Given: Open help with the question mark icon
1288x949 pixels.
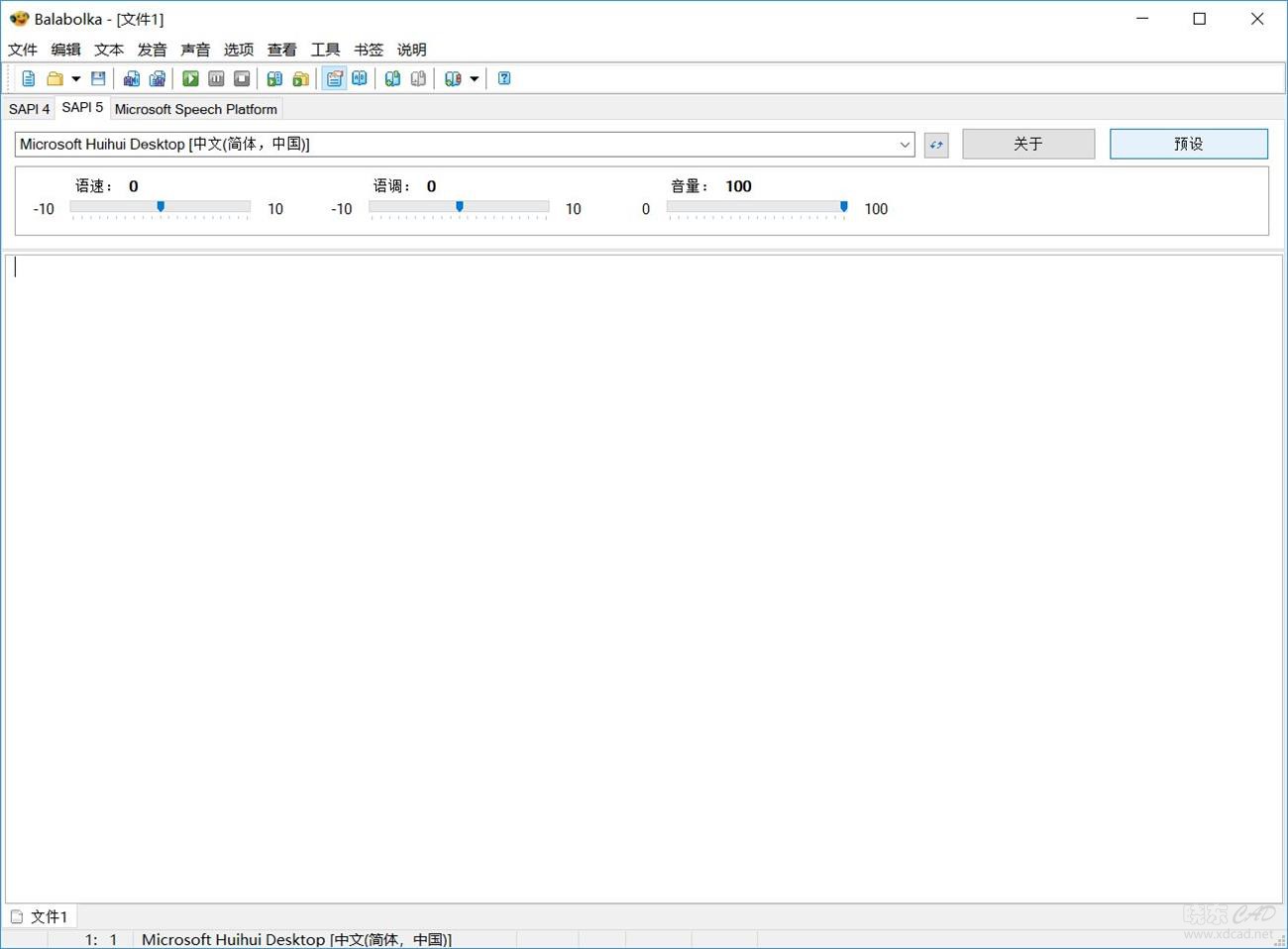Looking at the screenshot, I should point(504,79).
